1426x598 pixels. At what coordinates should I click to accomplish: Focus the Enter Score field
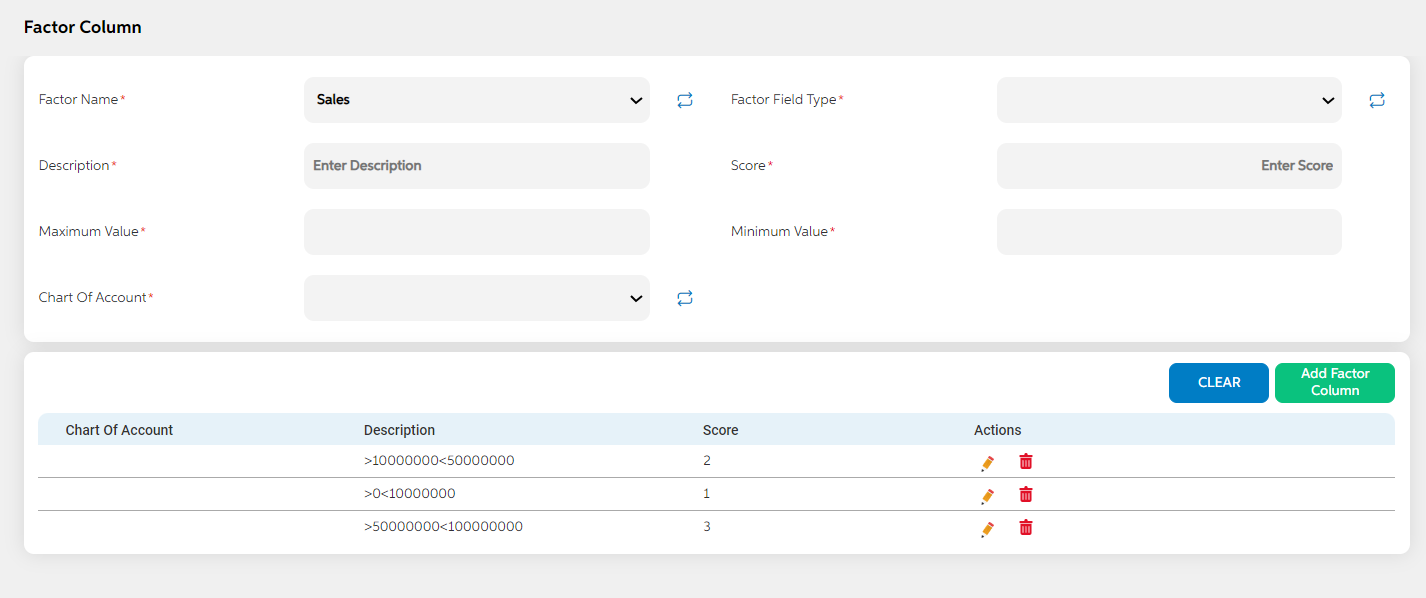pos(1169,166)
